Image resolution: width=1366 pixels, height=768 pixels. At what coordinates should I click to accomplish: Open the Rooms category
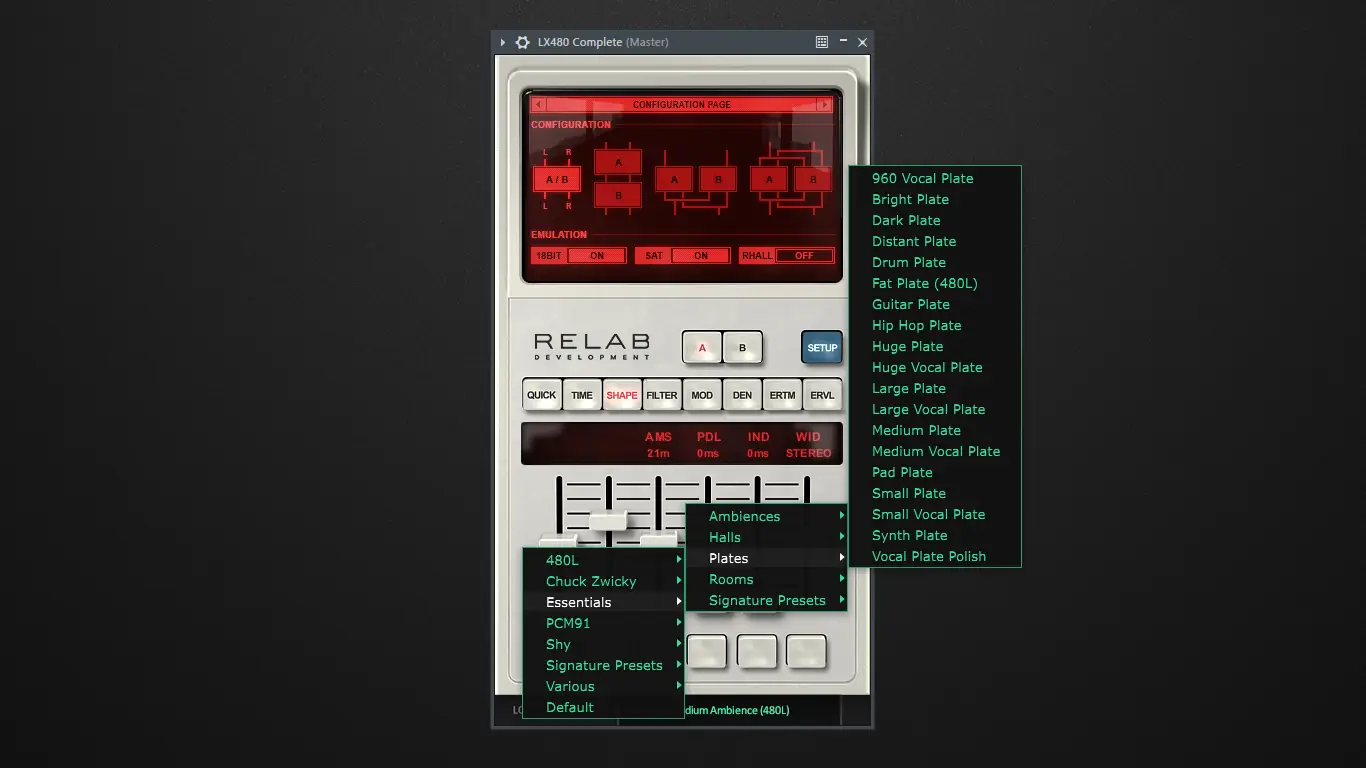tap(767, 579)
